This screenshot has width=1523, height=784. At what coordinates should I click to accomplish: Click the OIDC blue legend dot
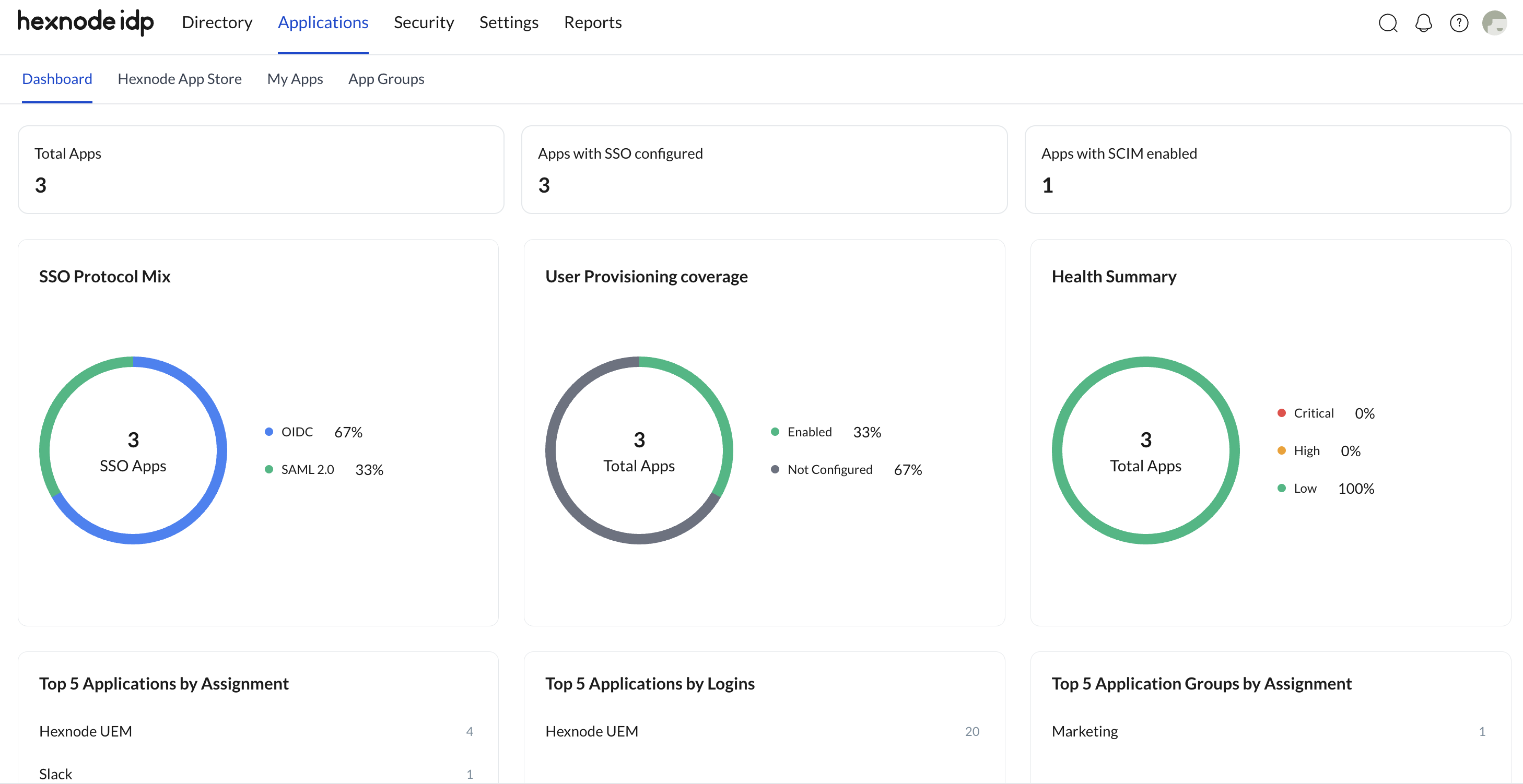click(x=269, y=432)
